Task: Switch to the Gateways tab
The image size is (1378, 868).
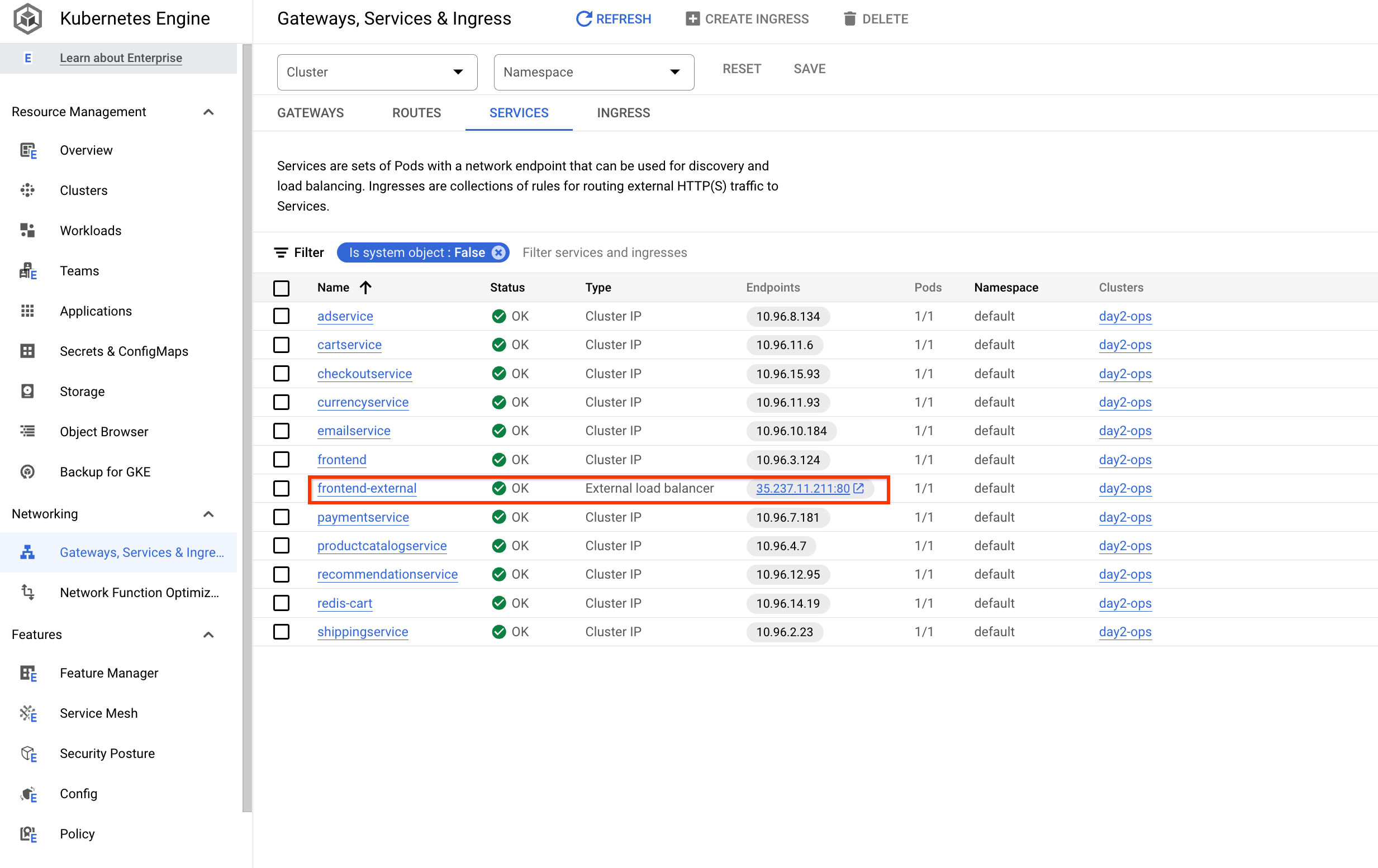Action: click(310, 112)
